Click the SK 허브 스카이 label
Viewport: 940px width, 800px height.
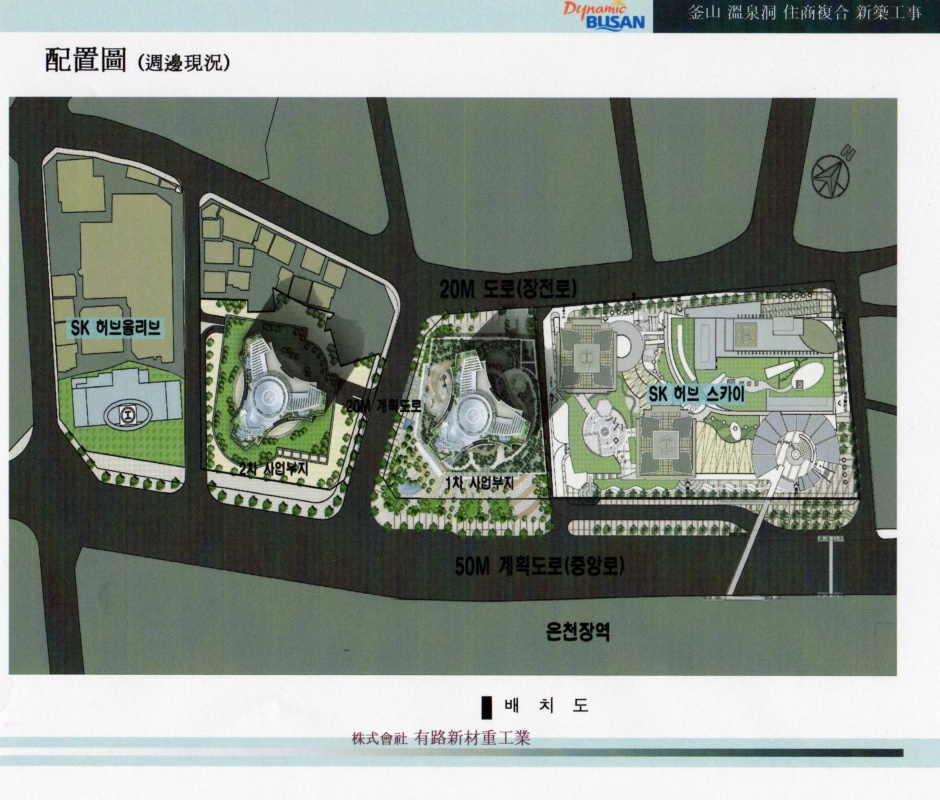(697, 394)
